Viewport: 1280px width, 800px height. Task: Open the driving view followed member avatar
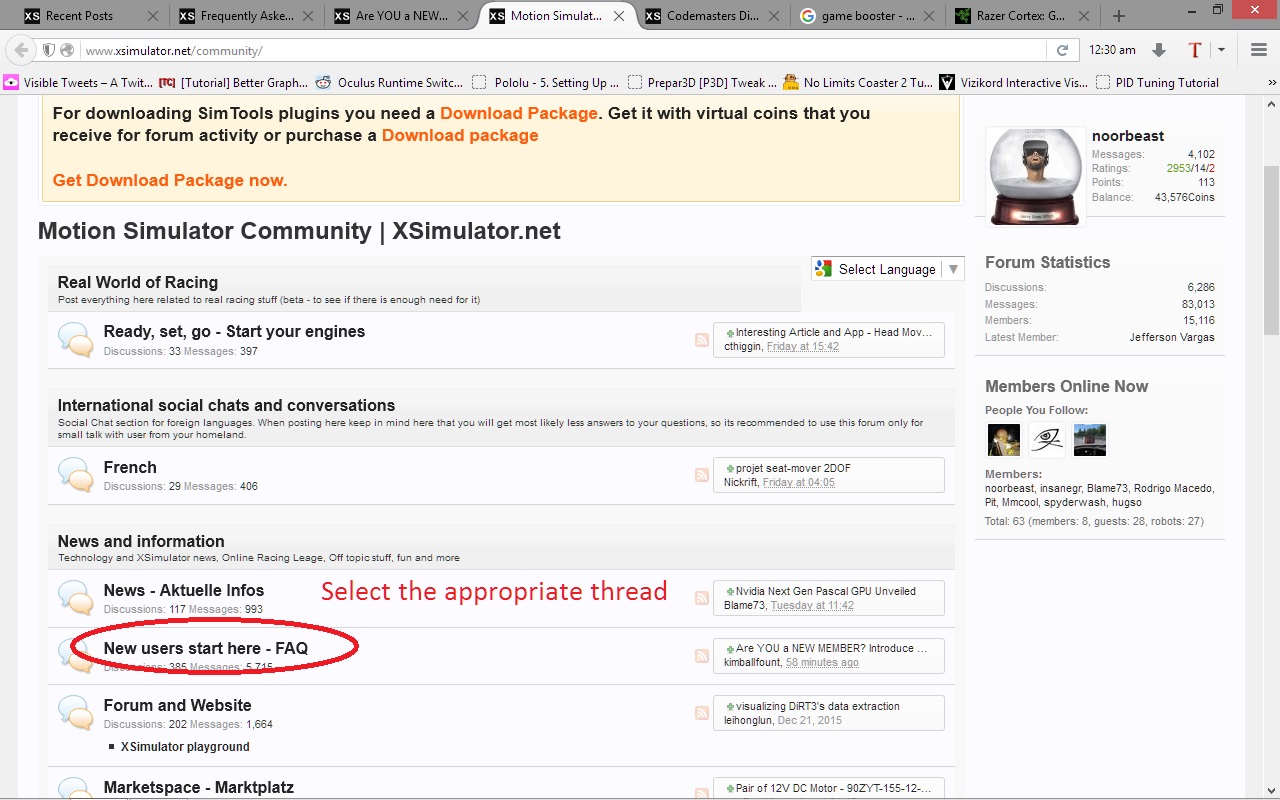point(1090,440)
